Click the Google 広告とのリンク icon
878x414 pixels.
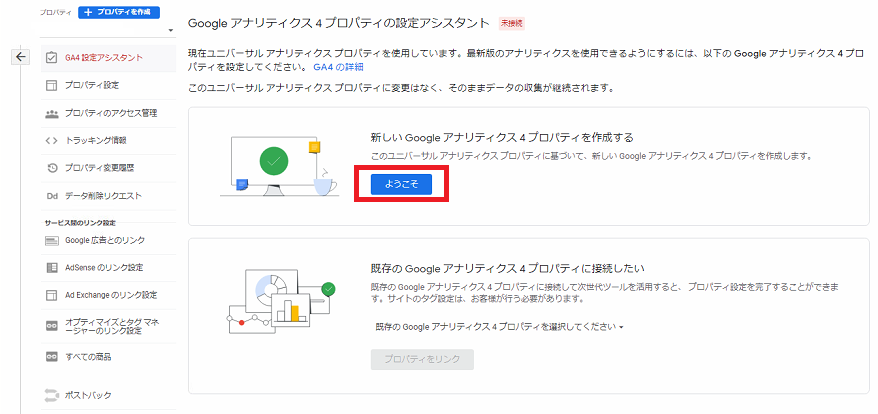point(52,241)
